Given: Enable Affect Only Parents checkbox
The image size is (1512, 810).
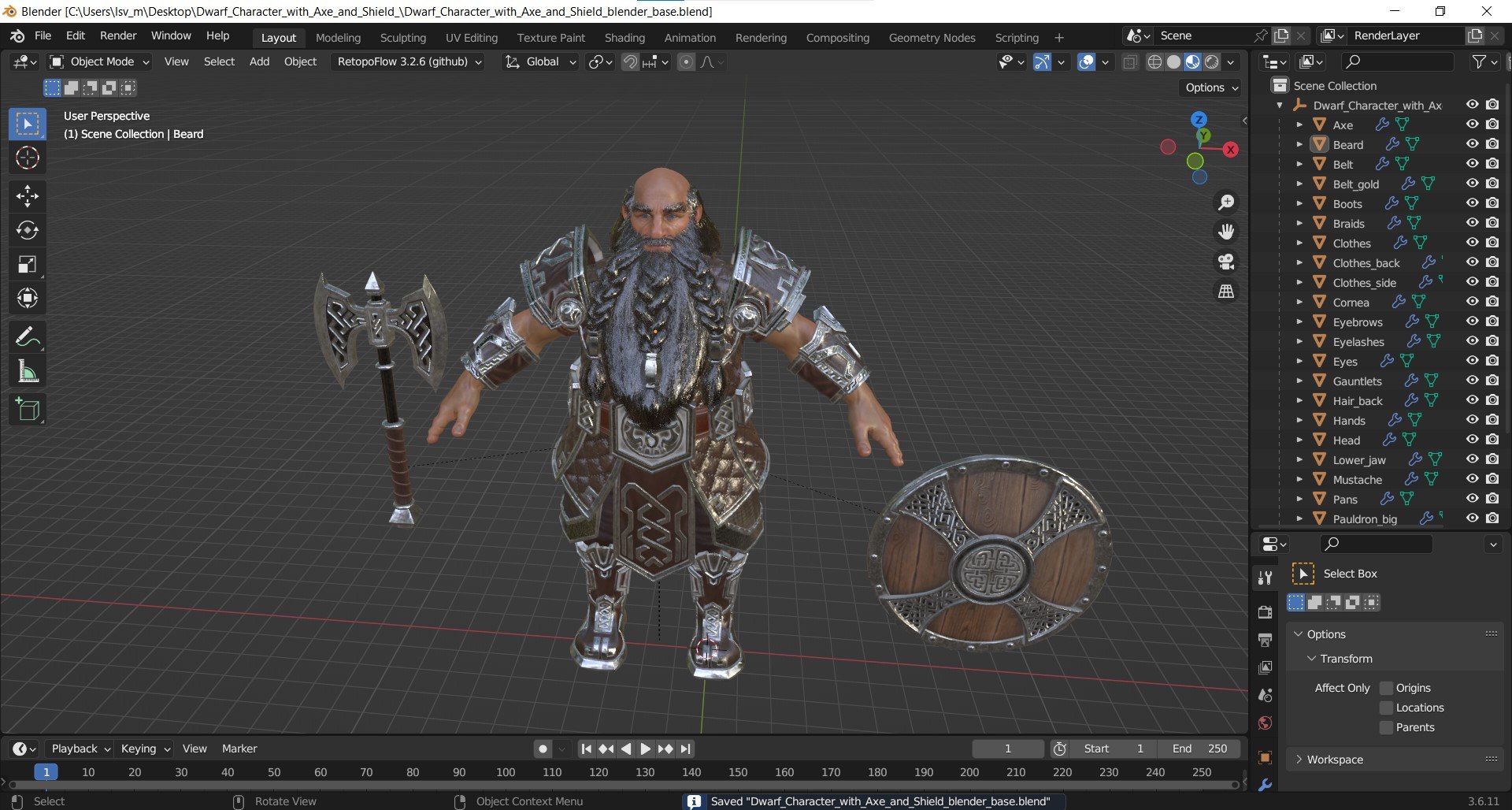Looking at the screenshot, I should [x=1387, y=727].
